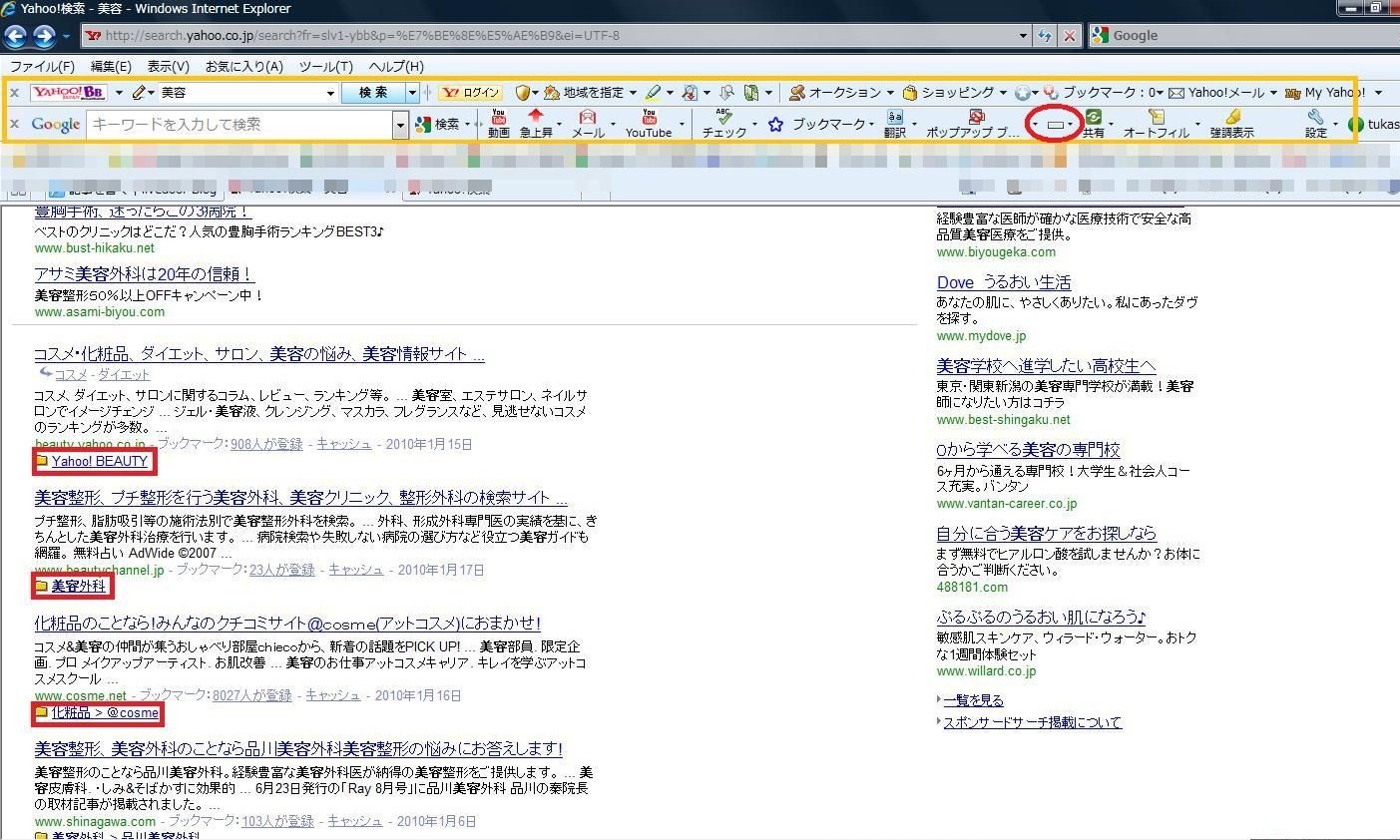Click the Yahoo! BB logo
Image resolution: width=1400 pixels, height=840 pixels.
click(x=69, y=93)
